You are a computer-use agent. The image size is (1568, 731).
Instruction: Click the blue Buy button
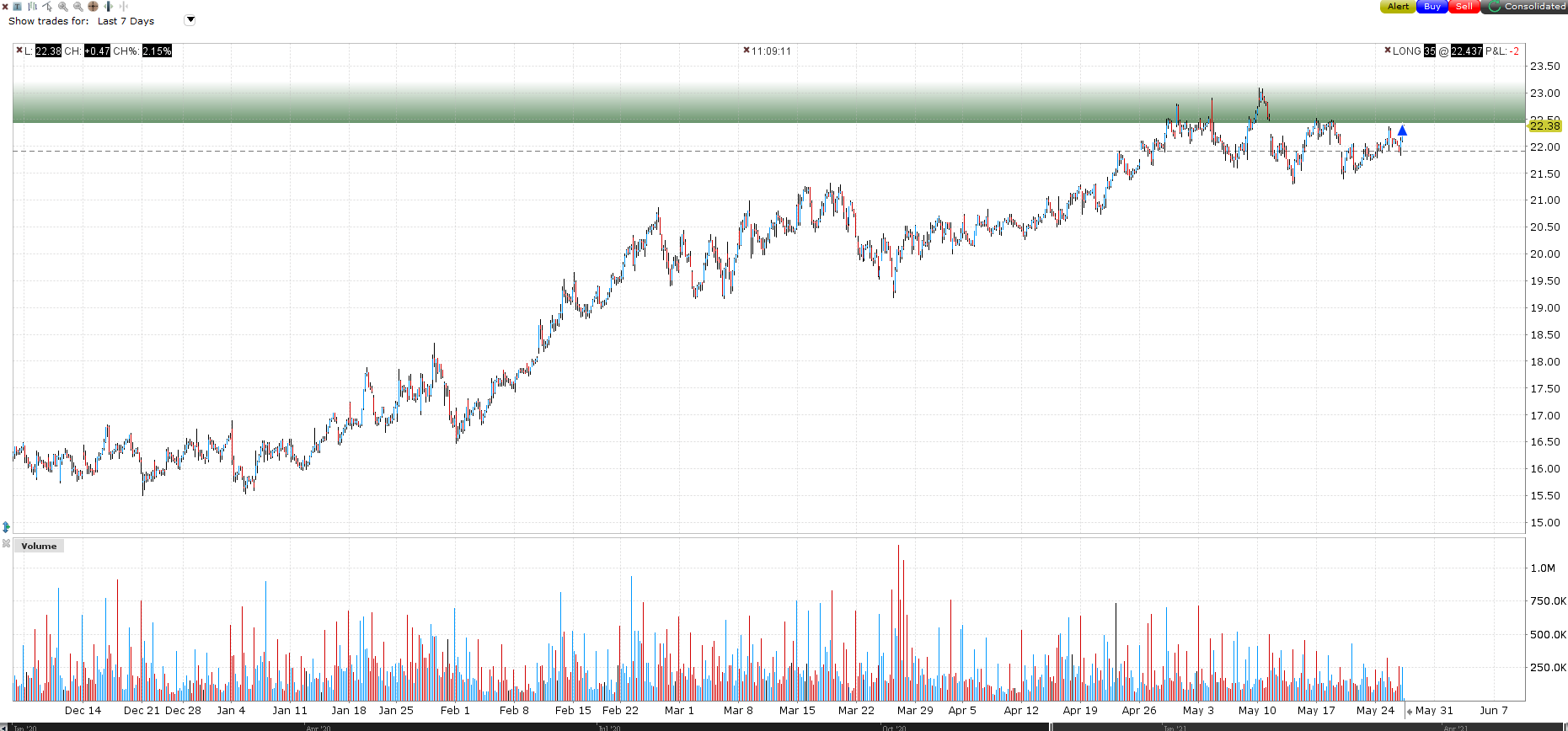(1432, 7)
